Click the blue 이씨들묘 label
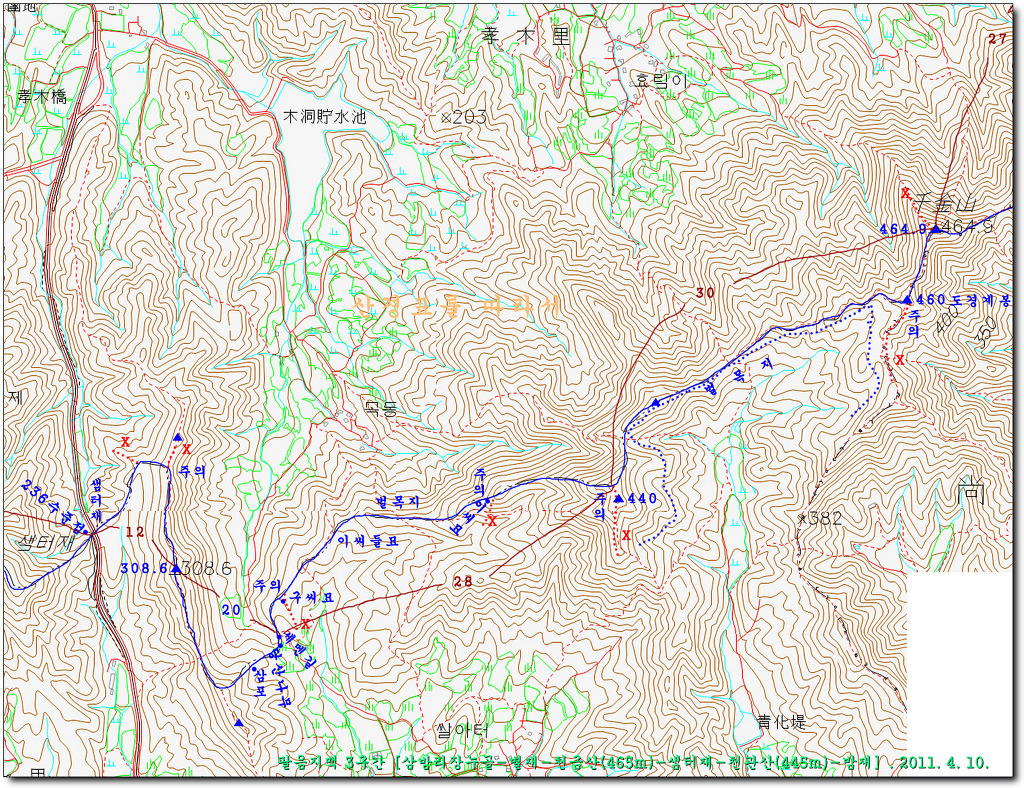Screen dimensions: 1024x788 coord(367,541)
